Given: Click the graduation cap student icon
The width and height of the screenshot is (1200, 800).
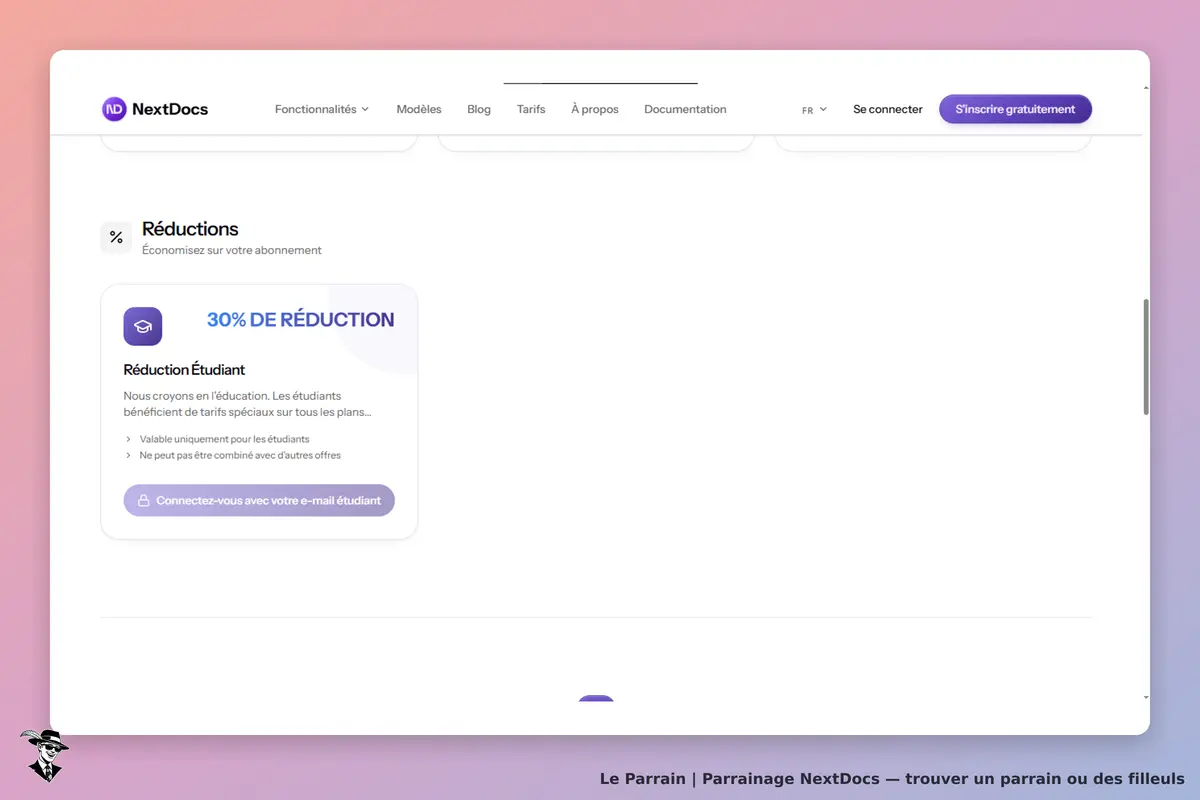Looking at the screenshot, I should [143, 326].
